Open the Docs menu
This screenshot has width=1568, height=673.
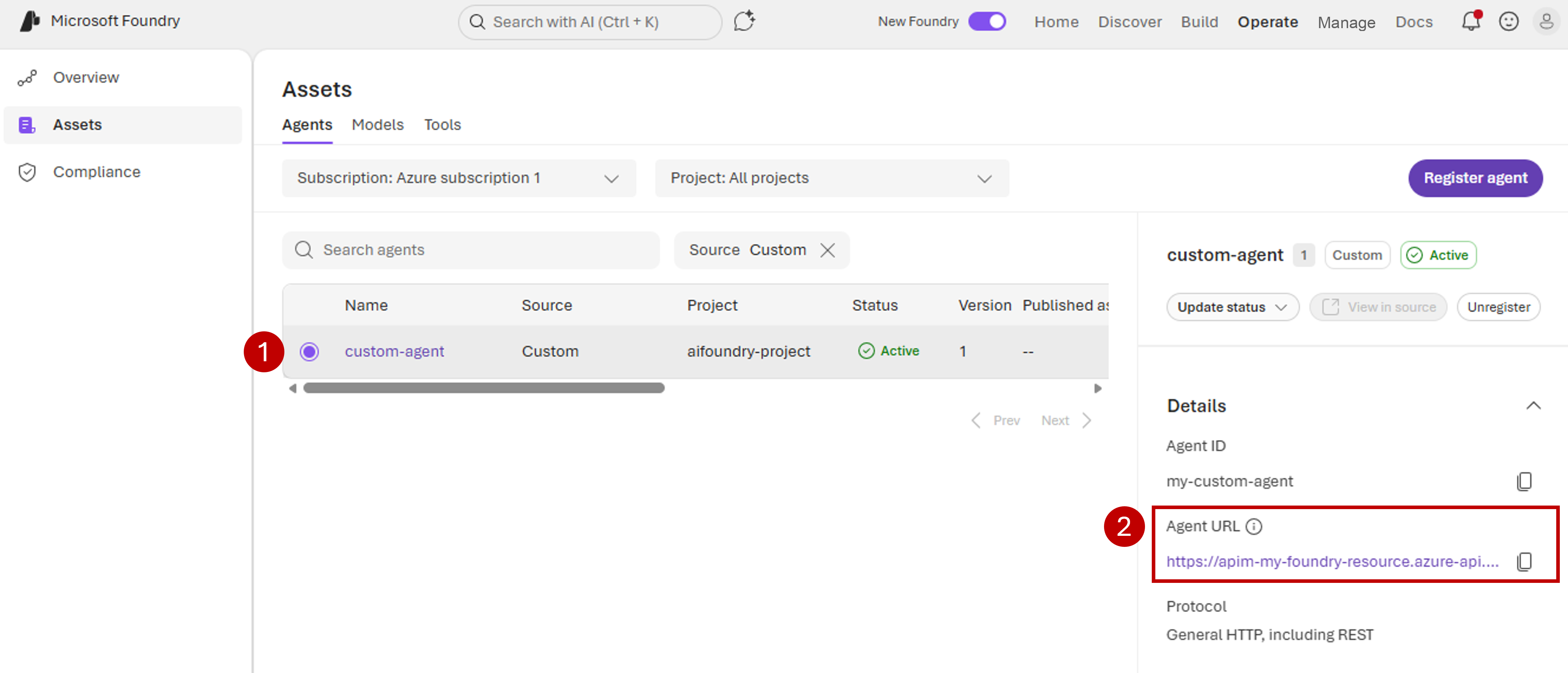(x=1413, y=22)
